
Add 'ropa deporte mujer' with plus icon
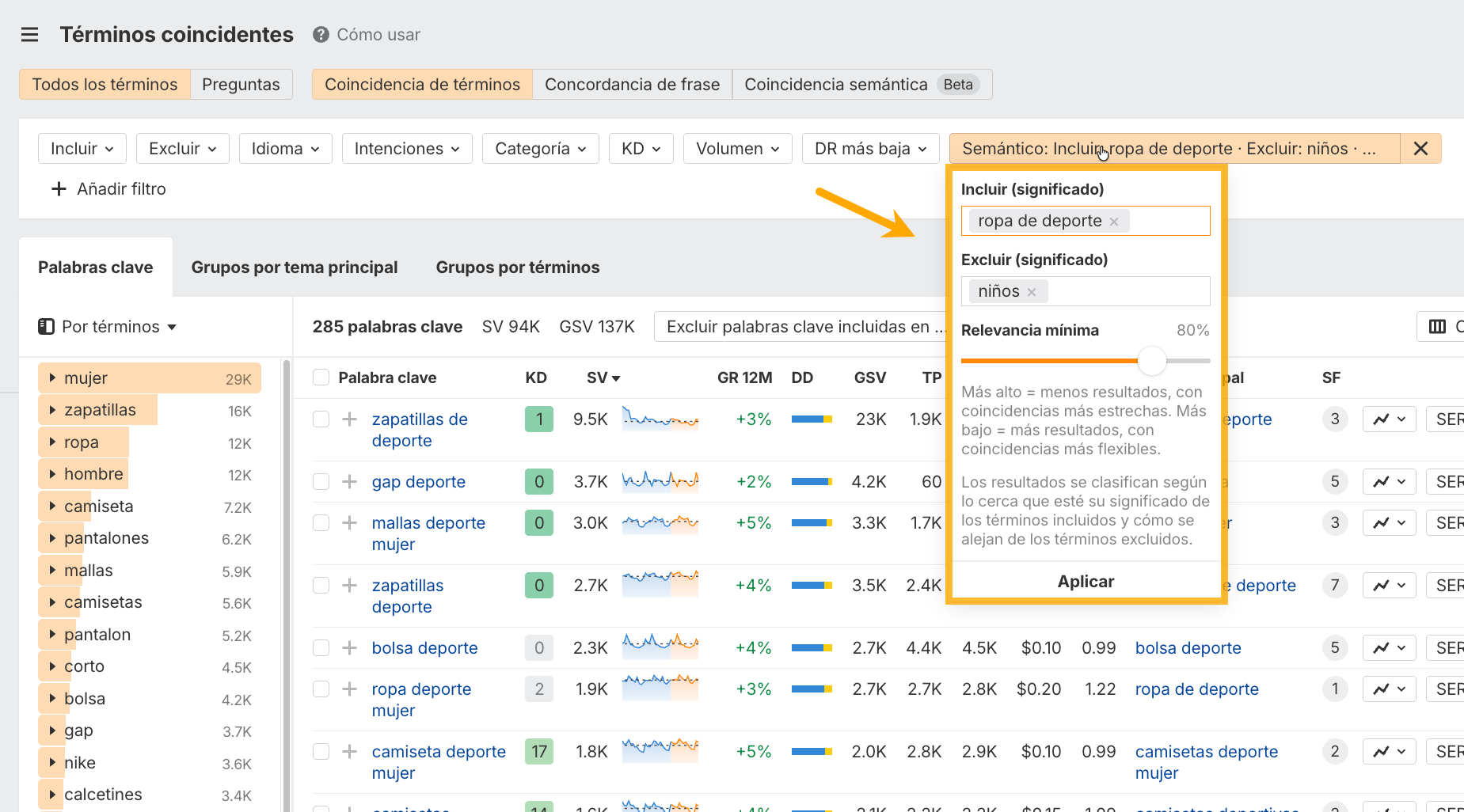(349, 689)
